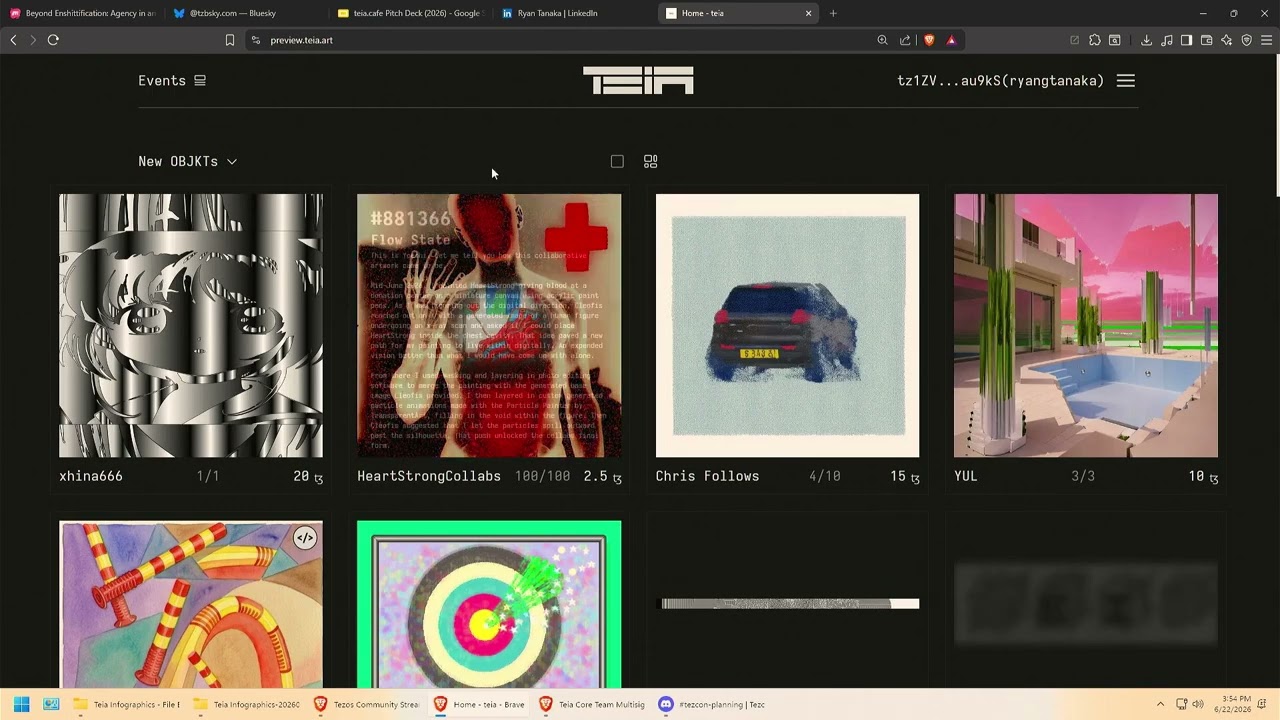Click the 15 tez price on Chris Follows
Image resolution: width=1280 pixels, height=720 pixels.
[x=905, y=477]
